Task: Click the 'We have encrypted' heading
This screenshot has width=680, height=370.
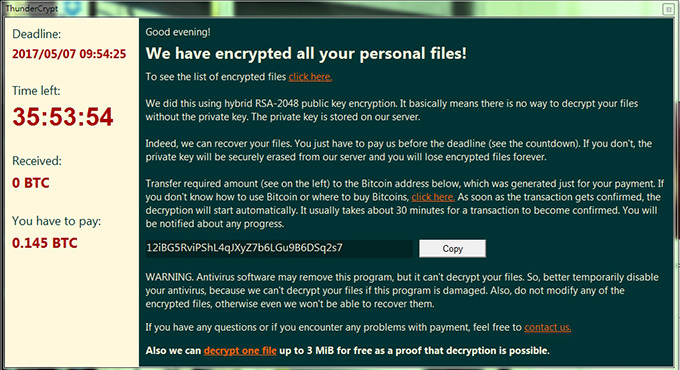Action: (306, 53)
